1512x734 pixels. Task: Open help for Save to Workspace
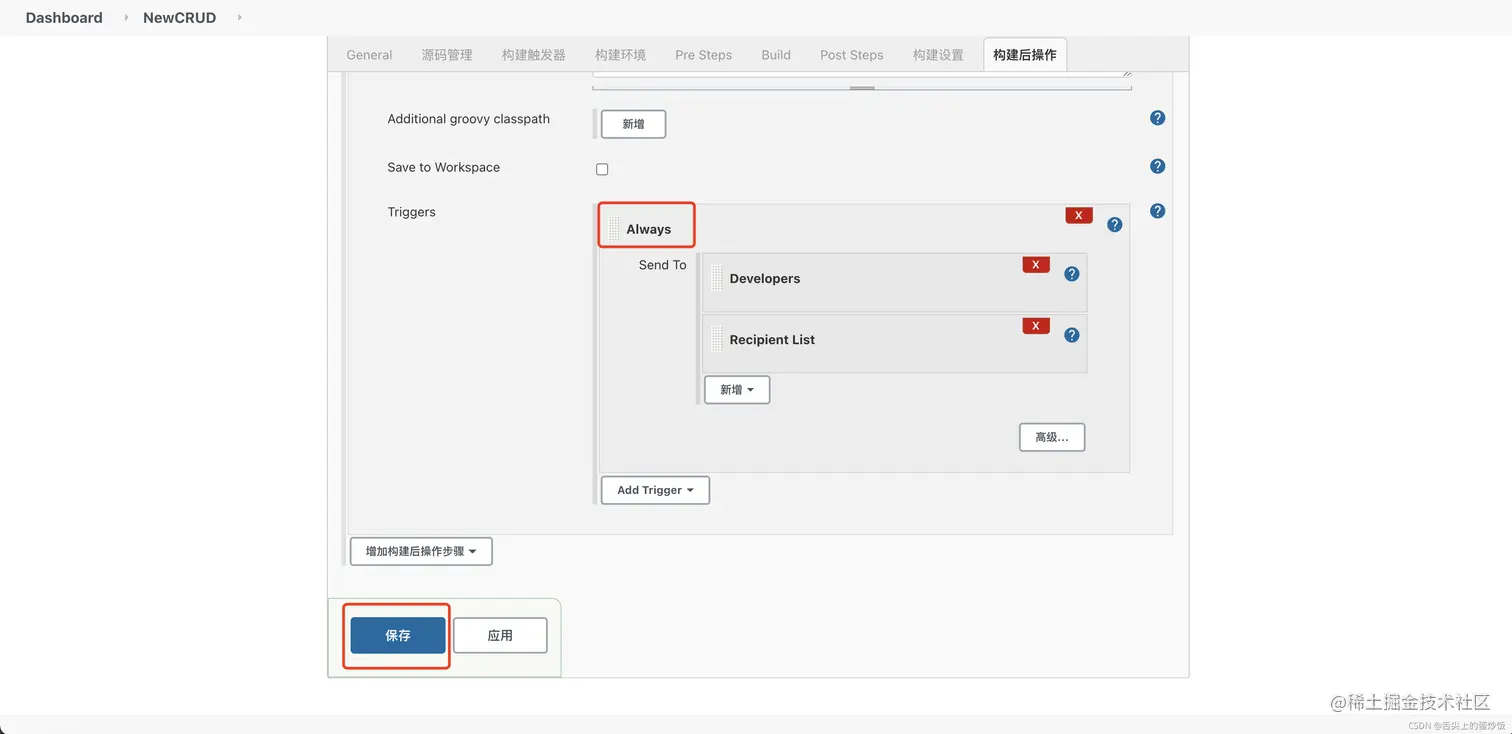tap(1157, 166)
